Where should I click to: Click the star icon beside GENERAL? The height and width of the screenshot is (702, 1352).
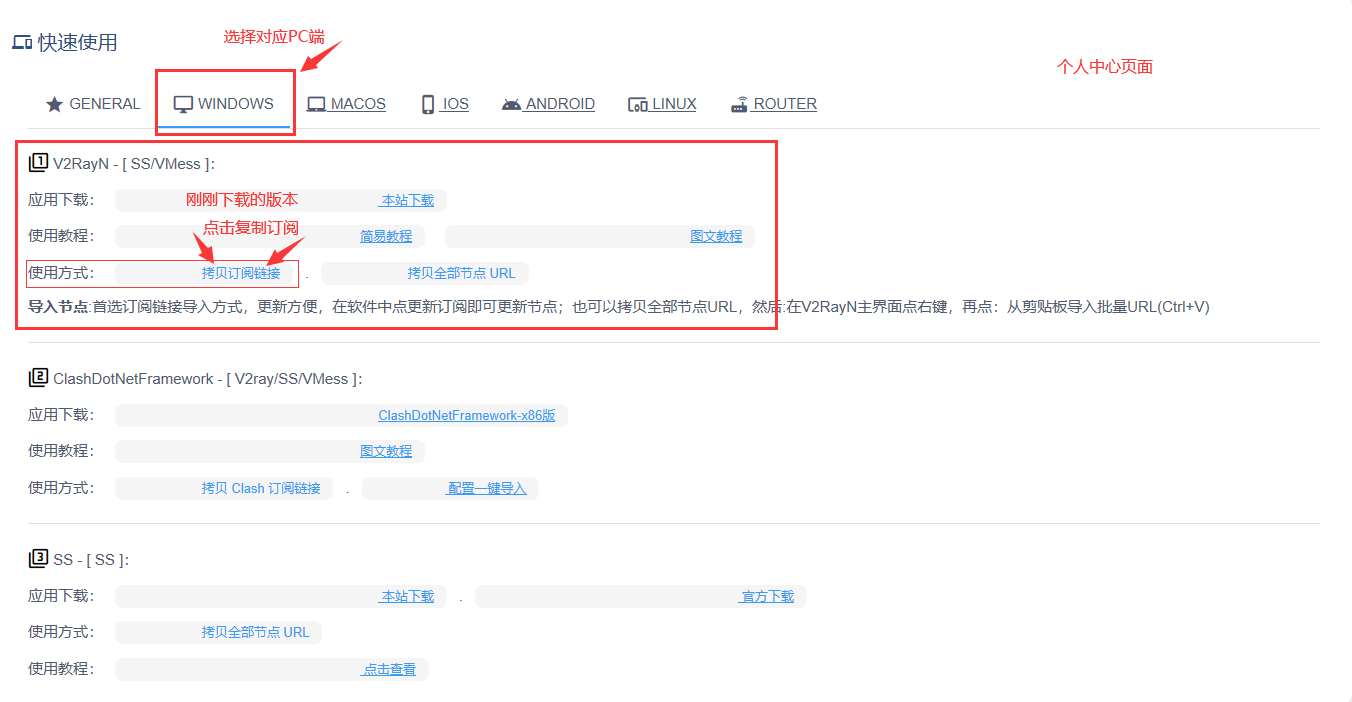point(55,104)
